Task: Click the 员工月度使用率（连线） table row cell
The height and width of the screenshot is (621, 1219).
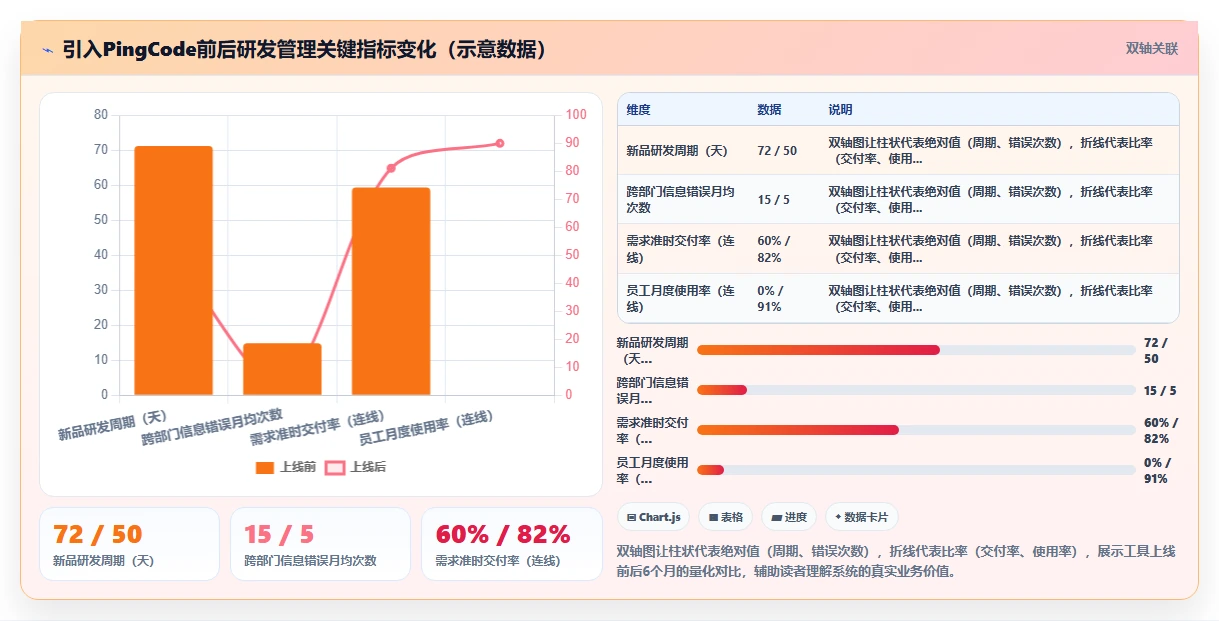Action: tap(681, 298)
